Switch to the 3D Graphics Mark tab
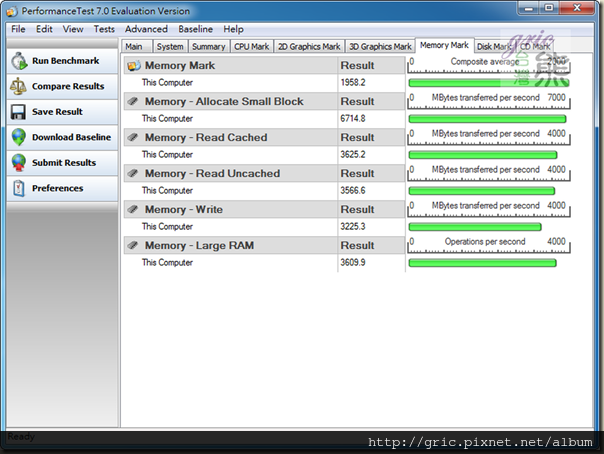 380,47
